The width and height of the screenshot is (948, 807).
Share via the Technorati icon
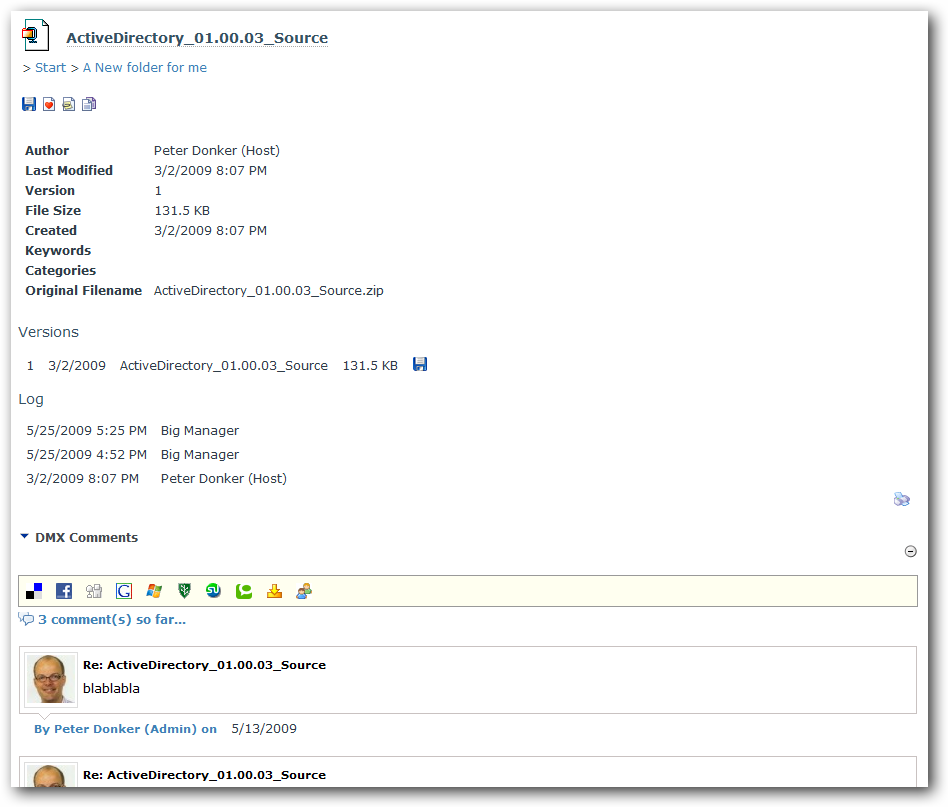[244, 591]
